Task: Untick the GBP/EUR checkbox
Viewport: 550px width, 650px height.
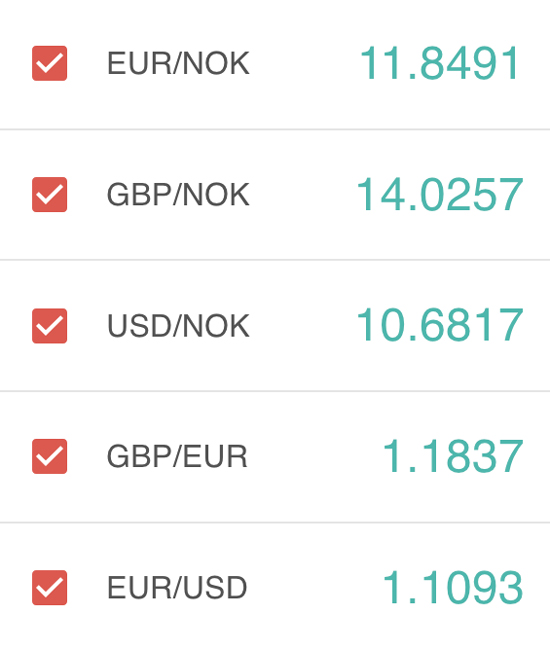Action: click(x=50, y=456)
